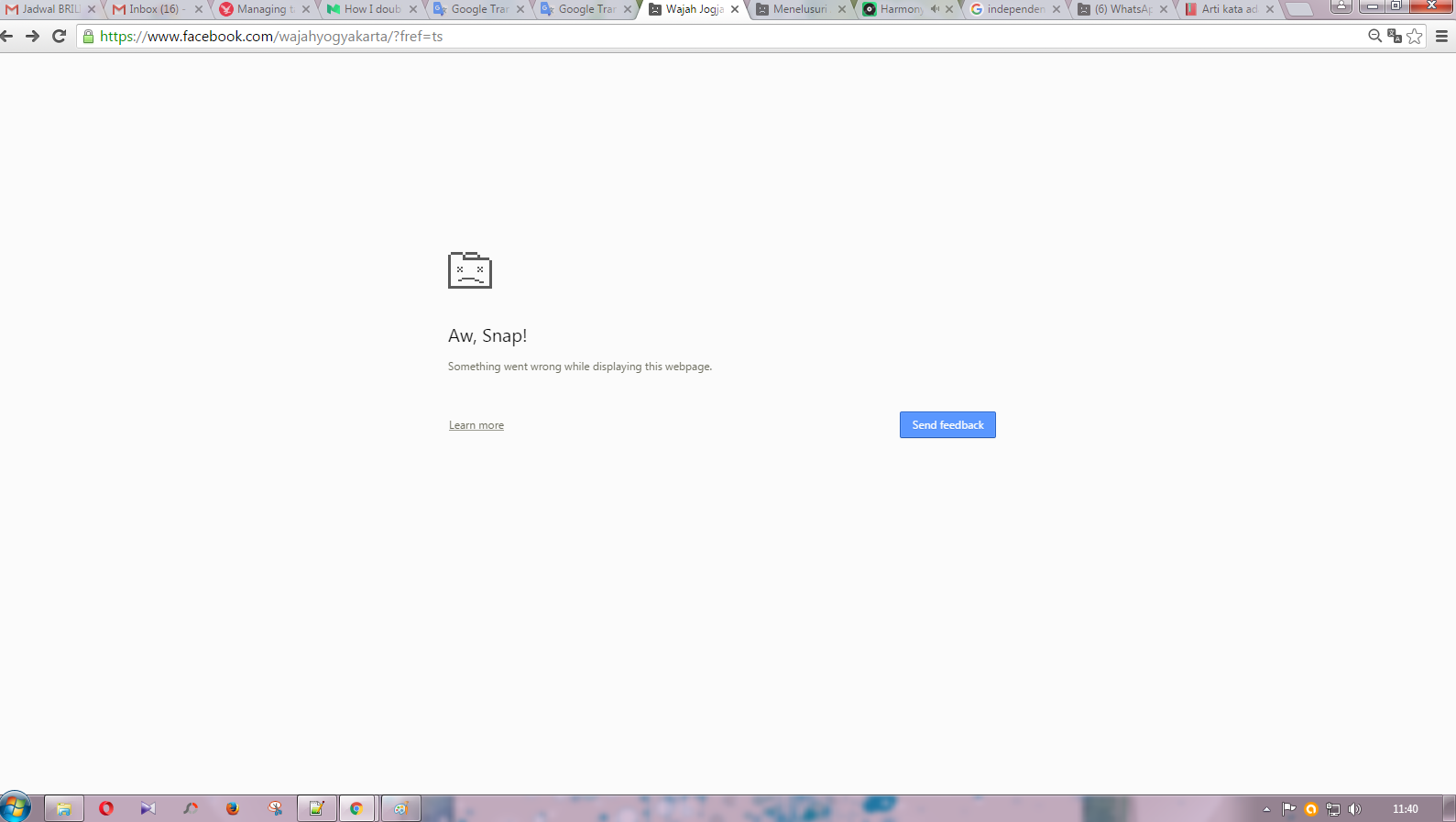The height and width of the screenshot is (822, 1456).
Task: Open the Chrome hamburger menu
Action: pyautogui.click(x=1441, y=37)
